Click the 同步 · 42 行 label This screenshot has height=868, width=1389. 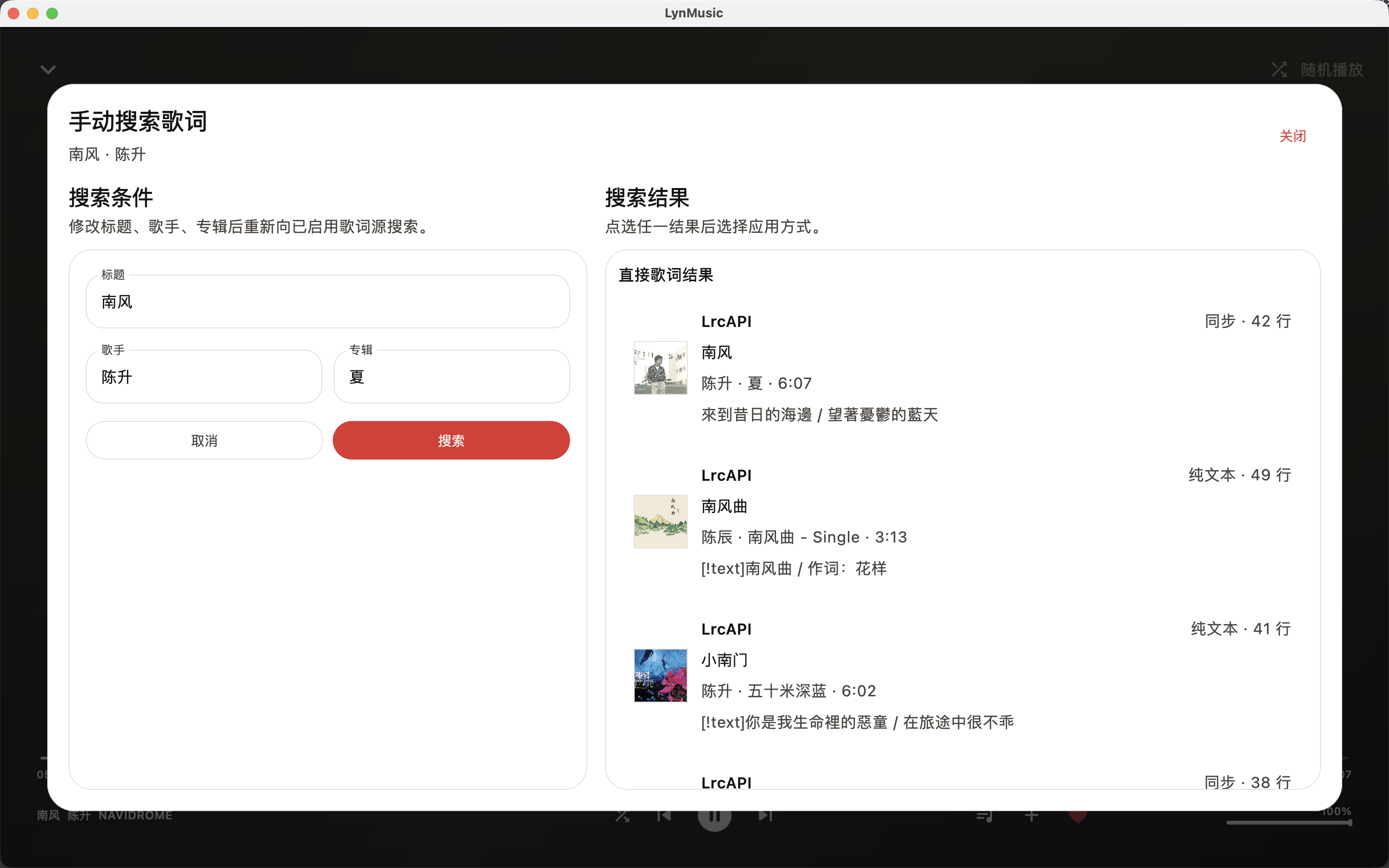tap(1248, 321)
